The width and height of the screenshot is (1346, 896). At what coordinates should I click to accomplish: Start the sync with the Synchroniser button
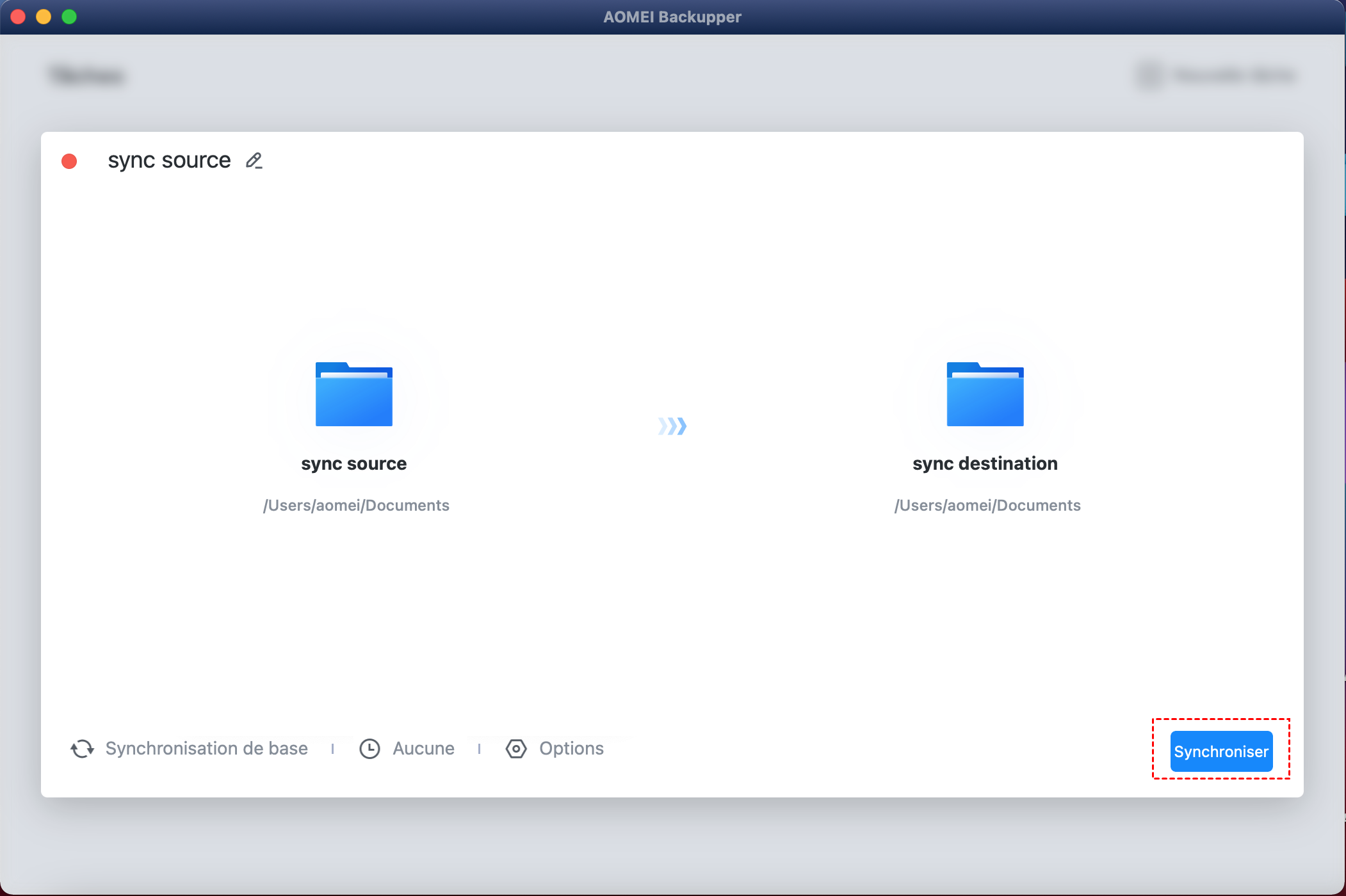1220,751
